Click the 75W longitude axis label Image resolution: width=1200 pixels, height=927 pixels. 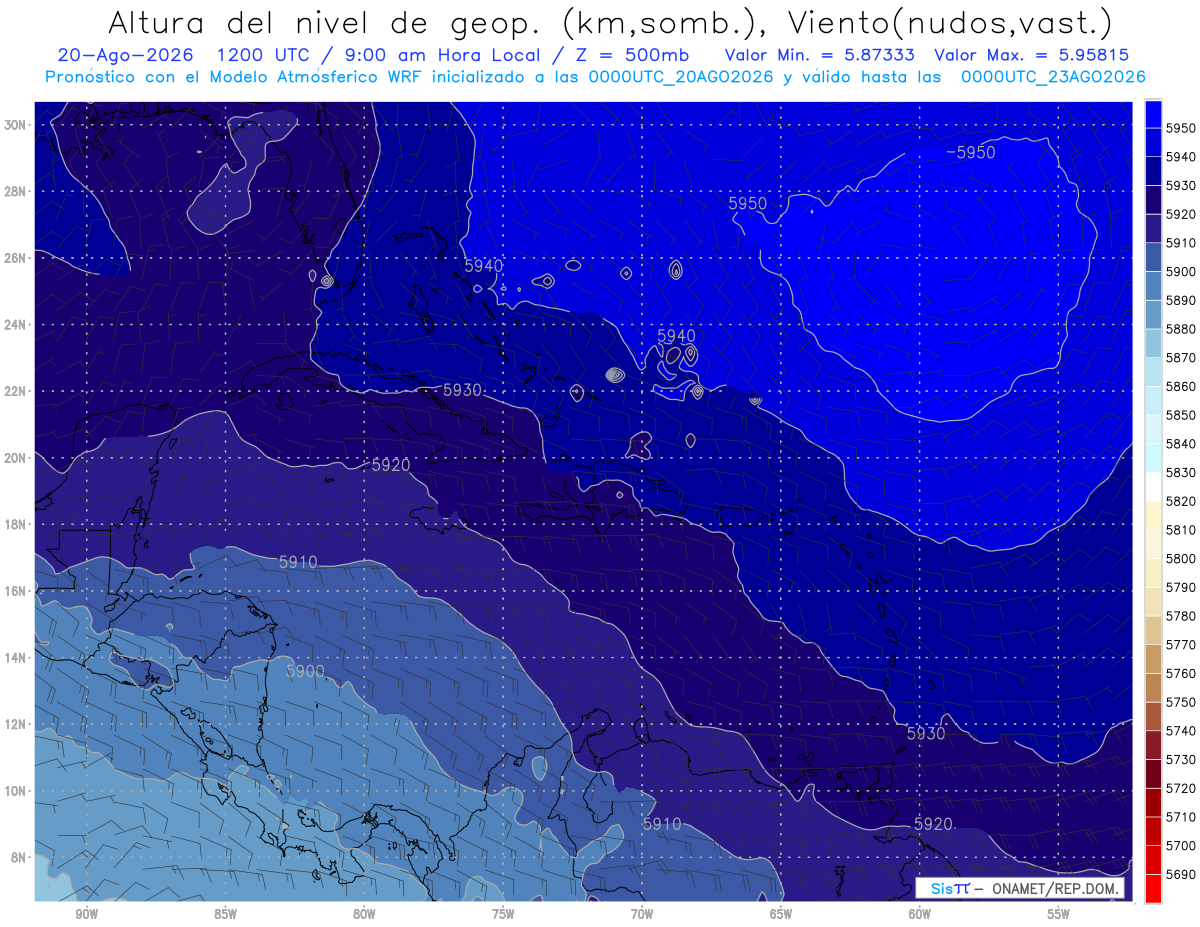click(x=503, y=915)
